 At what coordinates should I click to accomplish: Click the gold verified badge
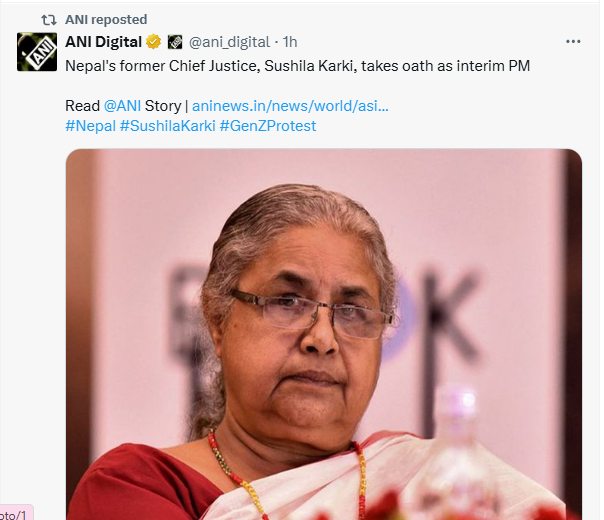154,42
